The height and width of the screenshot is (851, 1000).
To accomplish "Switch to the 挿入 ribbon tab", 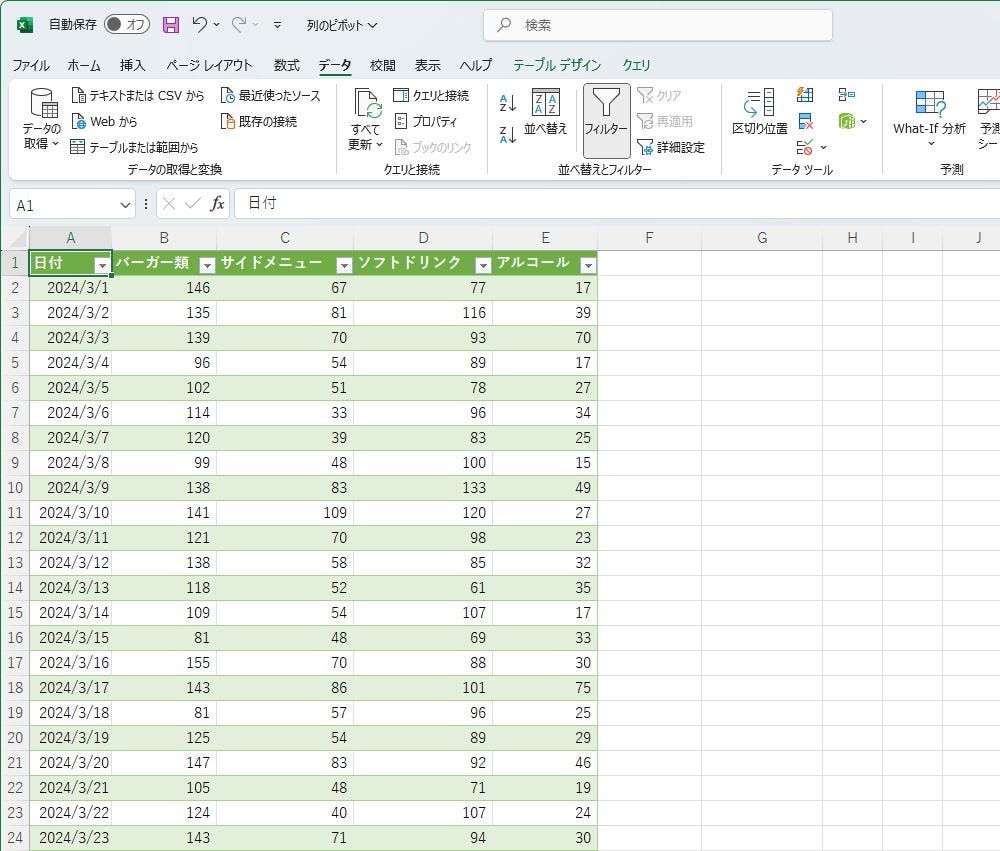I will click(x=132, y=65).
